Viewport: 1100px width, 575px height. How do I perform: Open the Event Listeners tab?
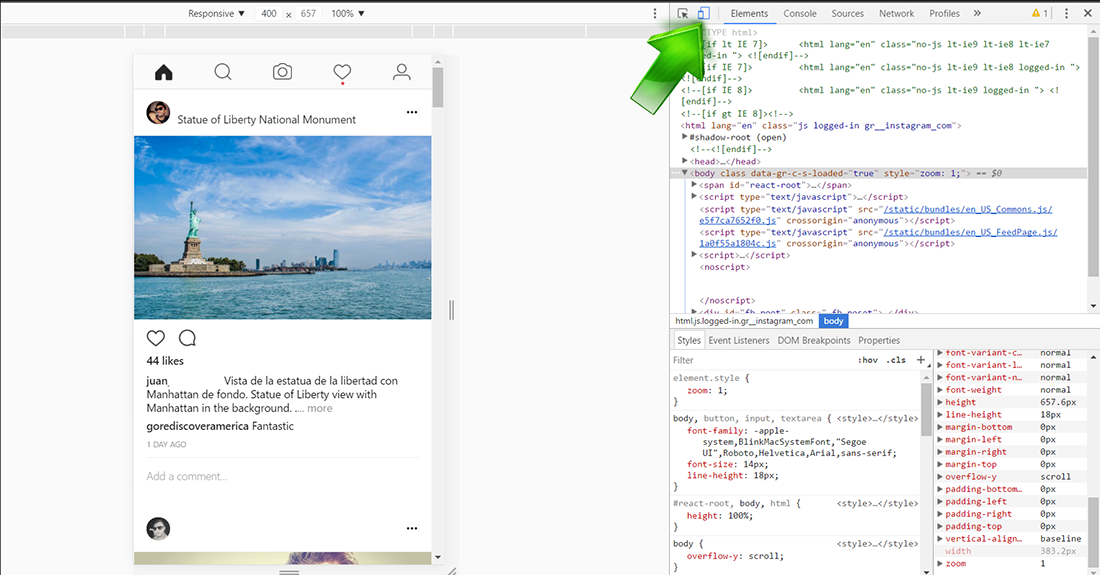pyautogui.click(x=739, y=340)
